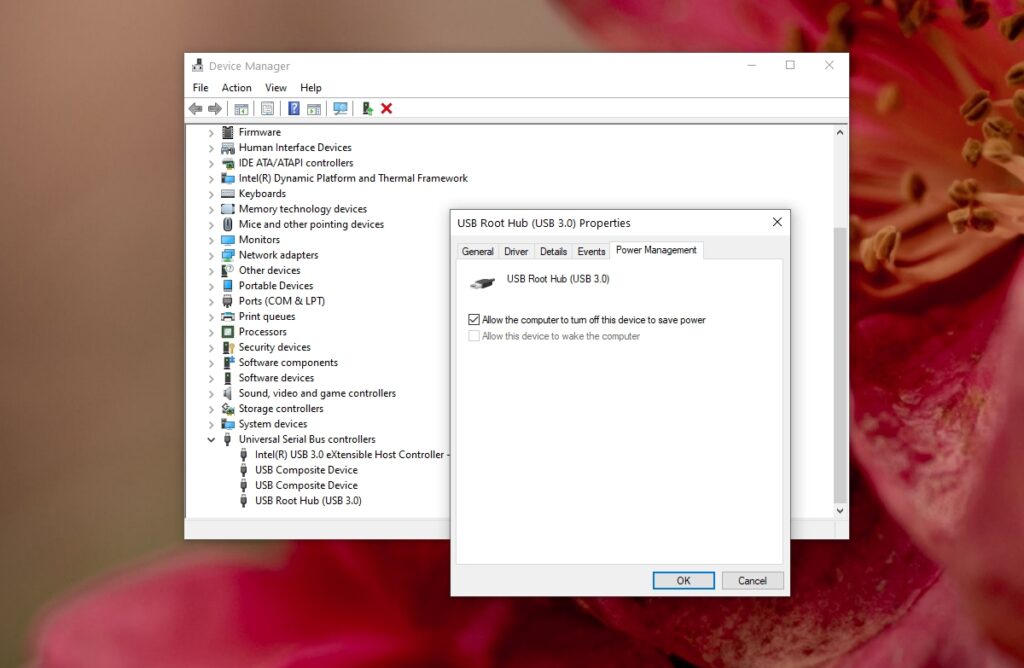This screenshot has height=668, width=1024.
Task: Toggle allow this device to wake computer
Action: click(x=475, y=336)
